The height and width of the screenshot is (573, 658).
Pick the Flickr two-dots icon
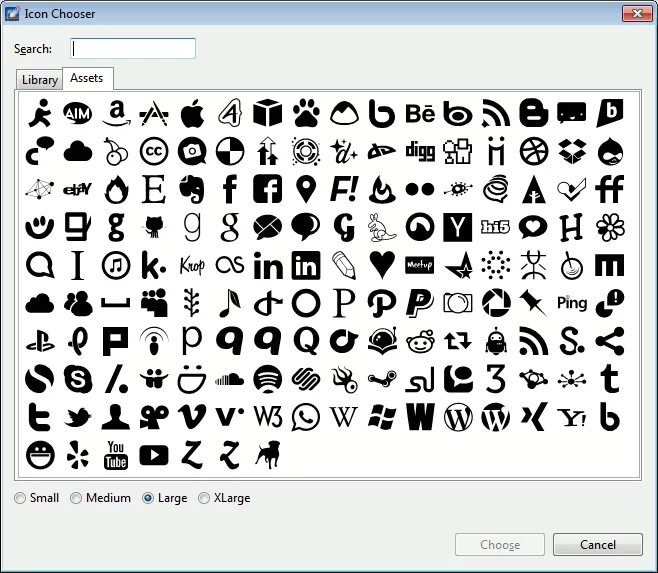[420, 189]
